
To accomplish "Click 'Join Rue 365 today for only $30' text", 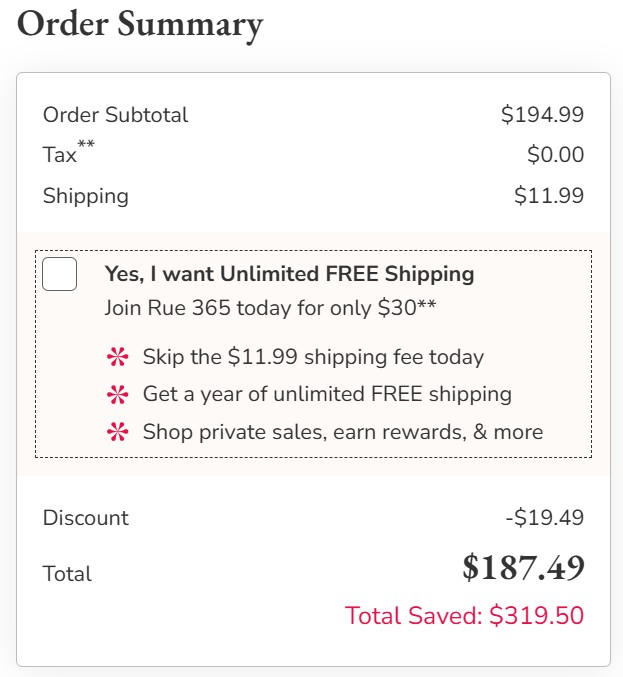I will coord(270,307).
